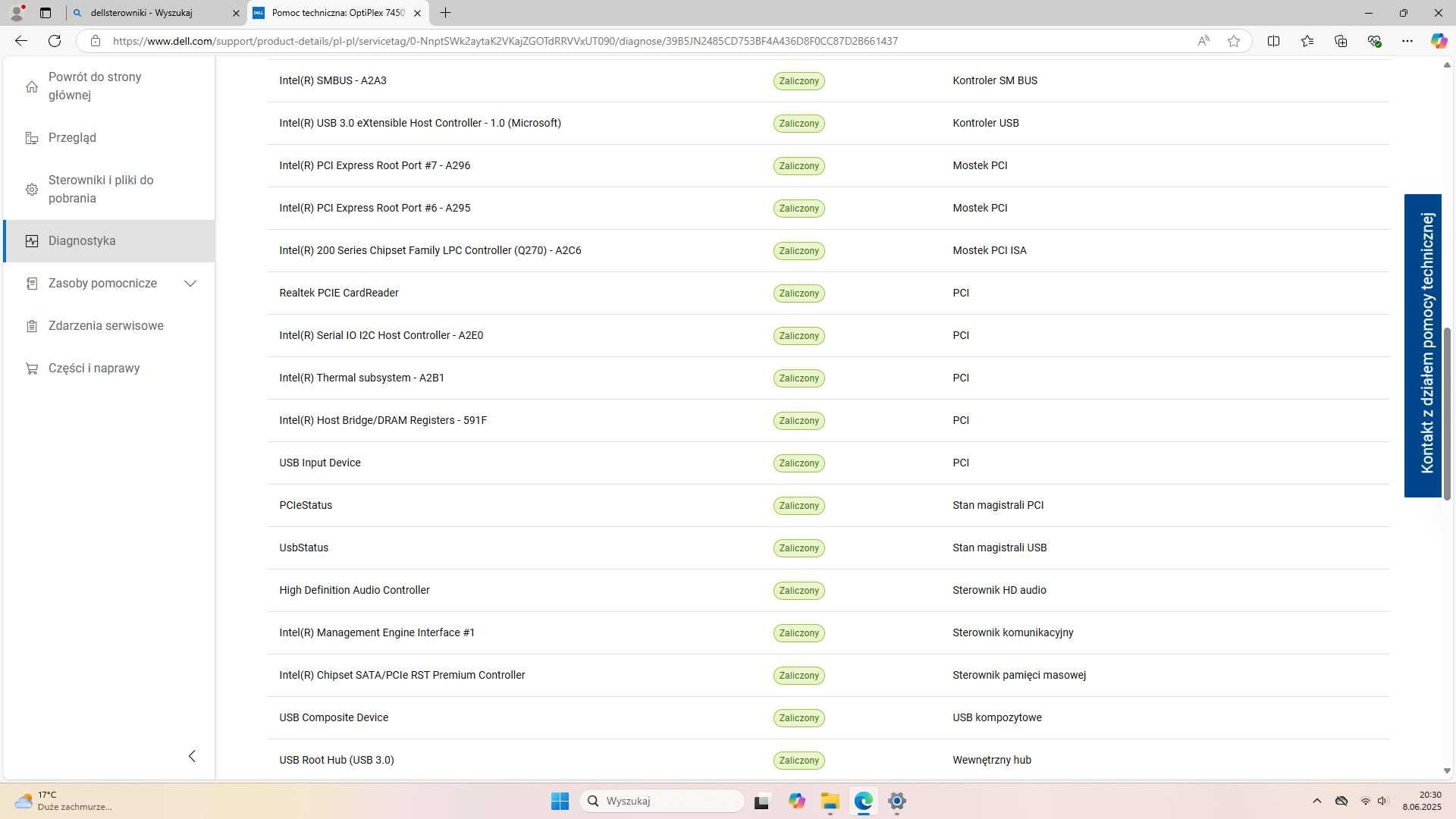Image resolution: width=1456 pixels, height=819 pixels.
Task: Select 200 Series Chipset LPC Controller row
Action: coord(828,250)
